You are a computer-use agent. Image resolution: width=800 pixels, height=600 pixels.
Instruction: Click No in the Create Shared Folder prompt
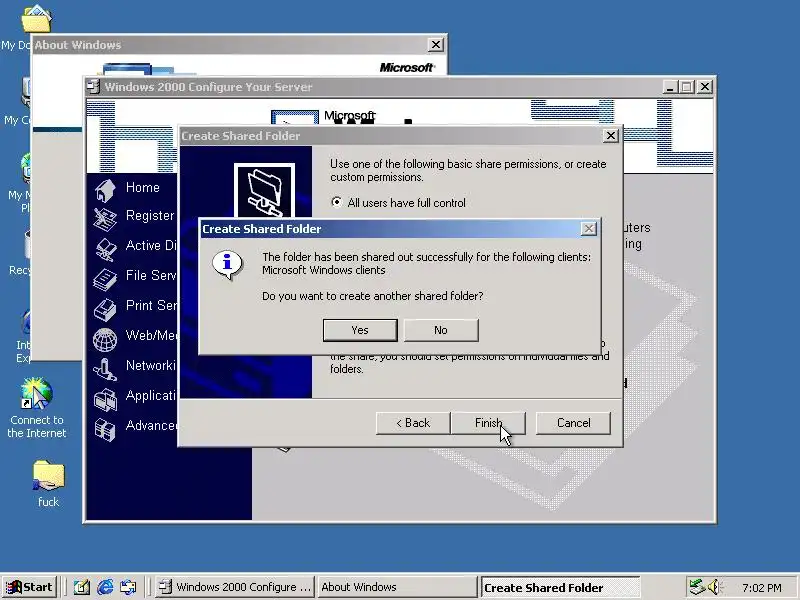[441, 330]
